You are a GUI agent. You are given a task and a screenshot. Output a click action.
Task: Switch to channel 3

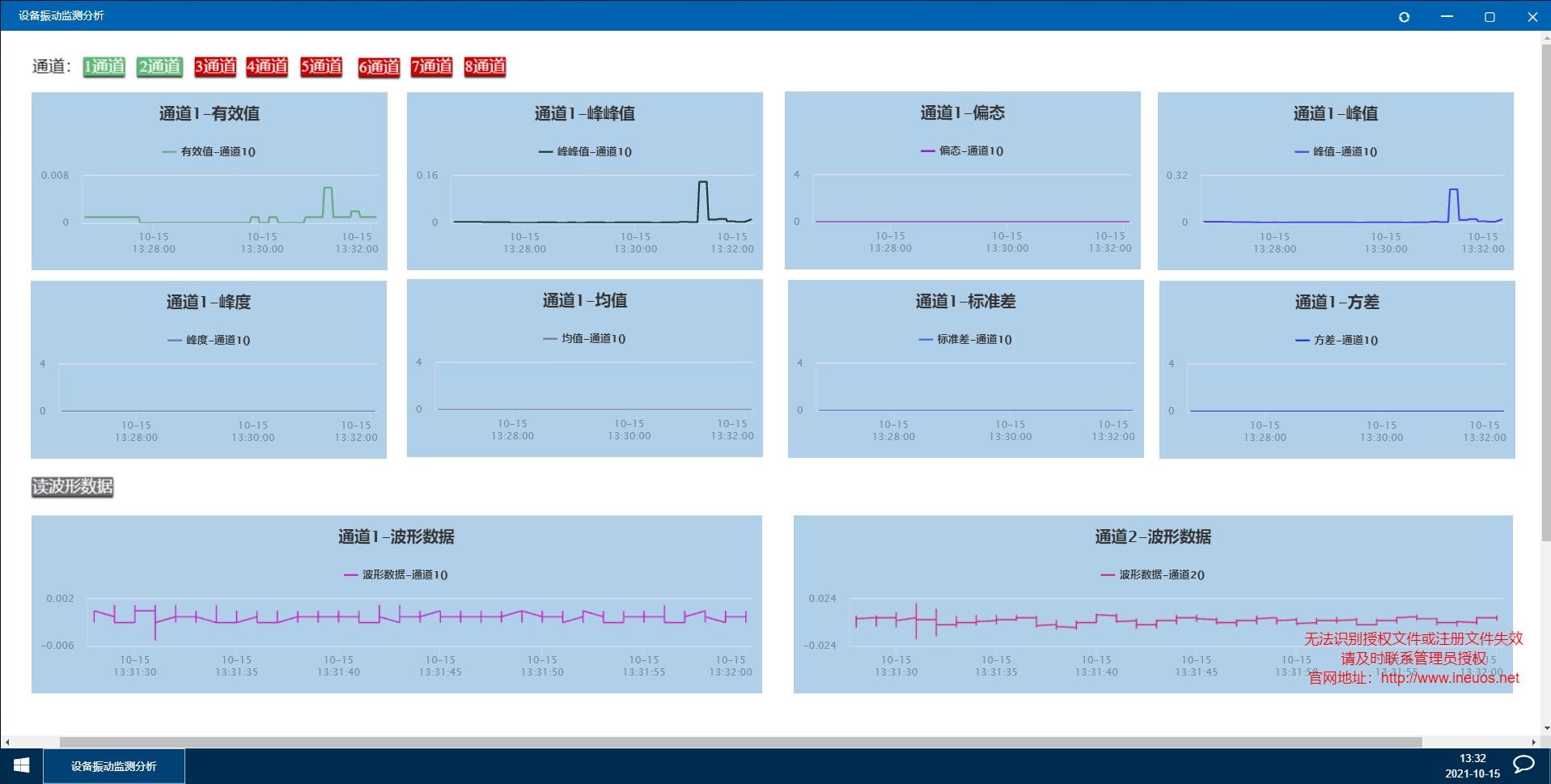215,66
